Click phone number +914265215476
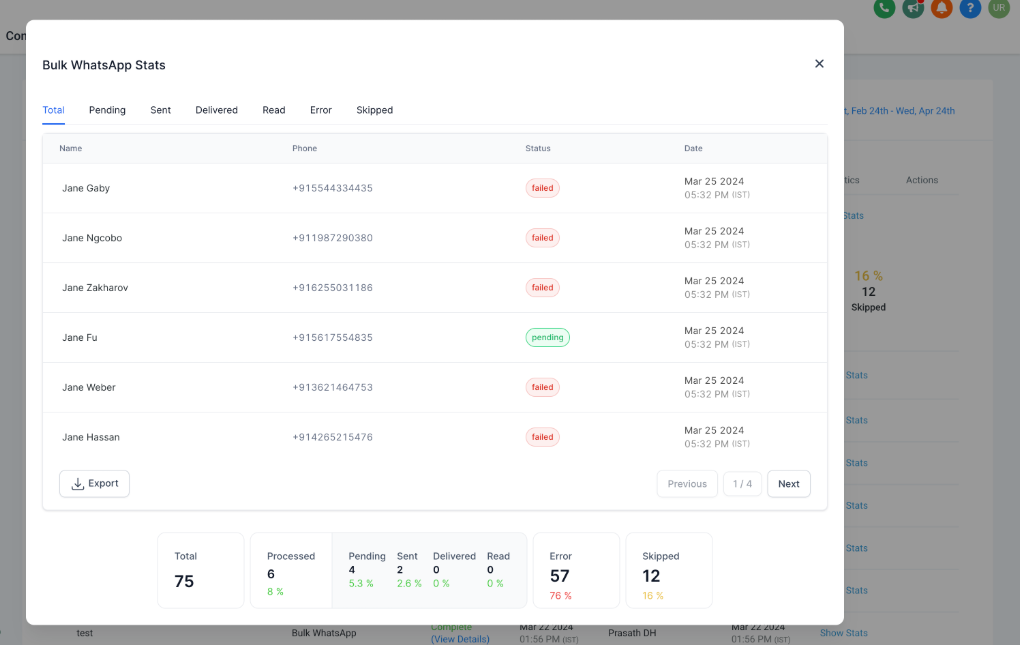 [332, 437]
